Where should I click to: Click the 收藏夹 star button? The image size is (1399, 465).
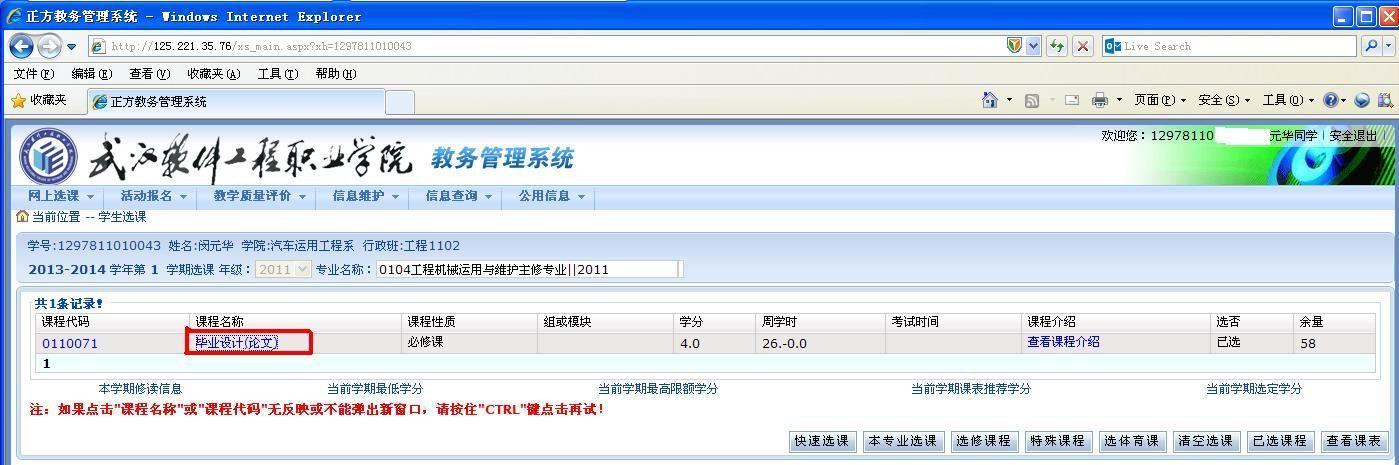tap(38, 100)
